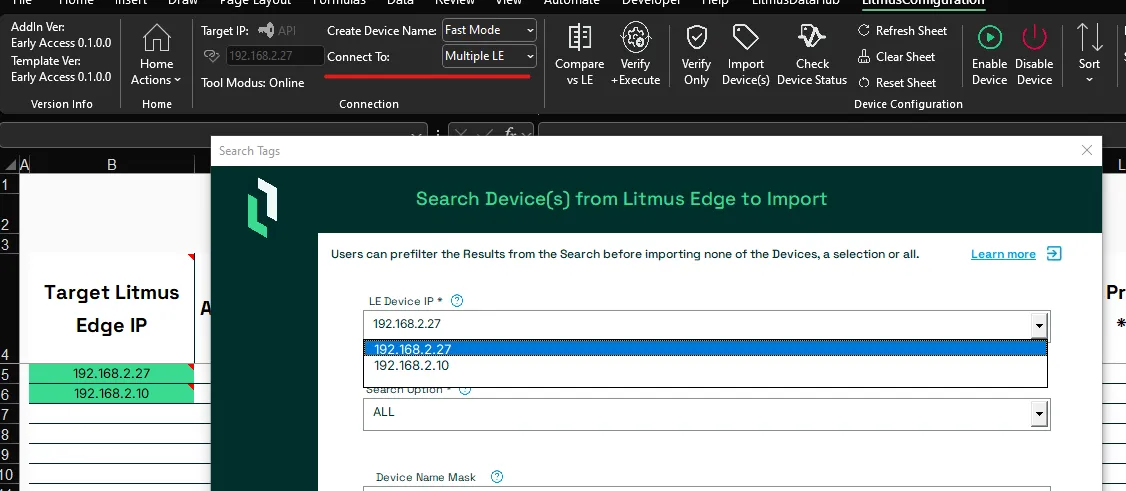
Task: Open LitmusConfiguration ribbon tab
Action: click(923, 3)
